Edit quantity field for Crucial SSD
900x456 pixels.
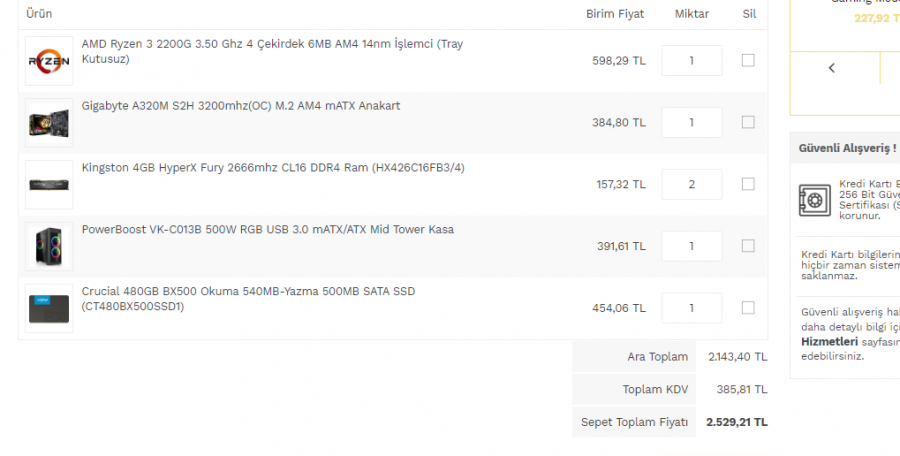coord(692,308)
